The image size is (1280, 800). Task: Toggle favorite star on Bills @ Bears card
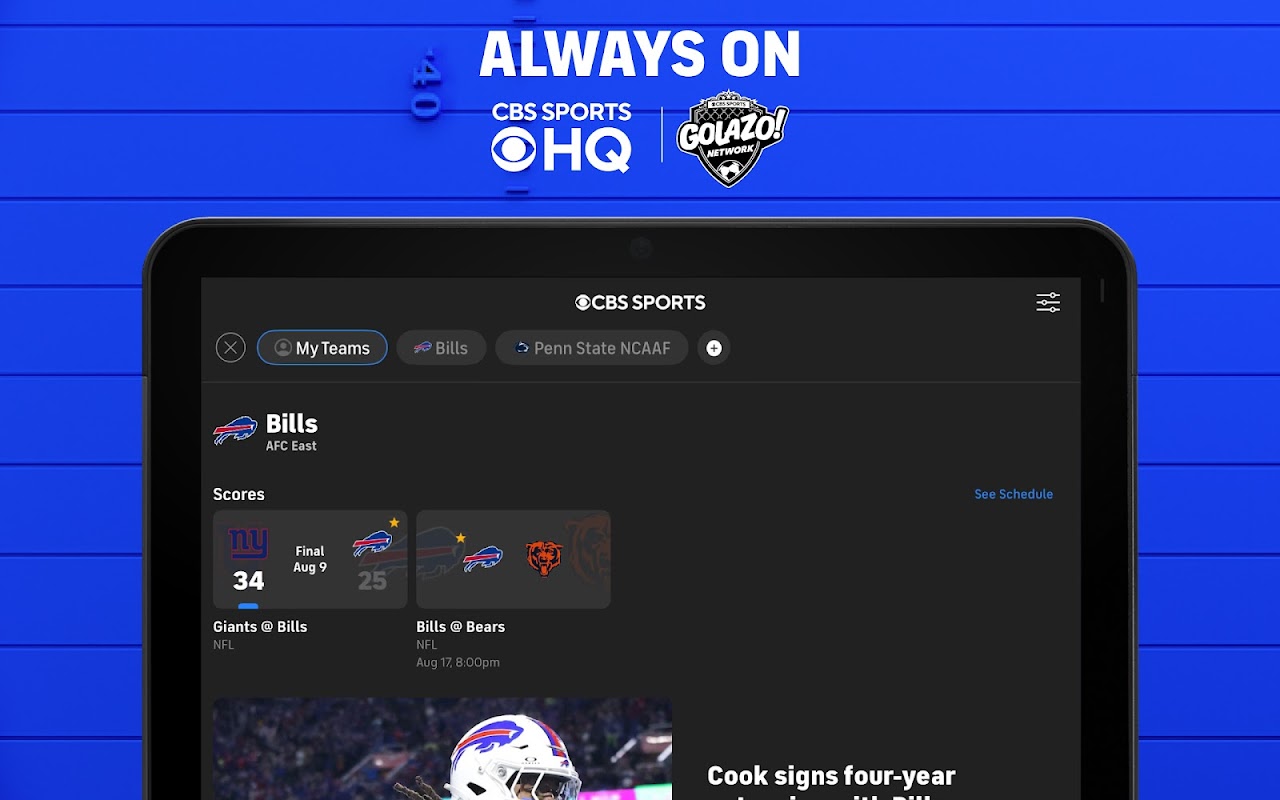coord(460,538)
